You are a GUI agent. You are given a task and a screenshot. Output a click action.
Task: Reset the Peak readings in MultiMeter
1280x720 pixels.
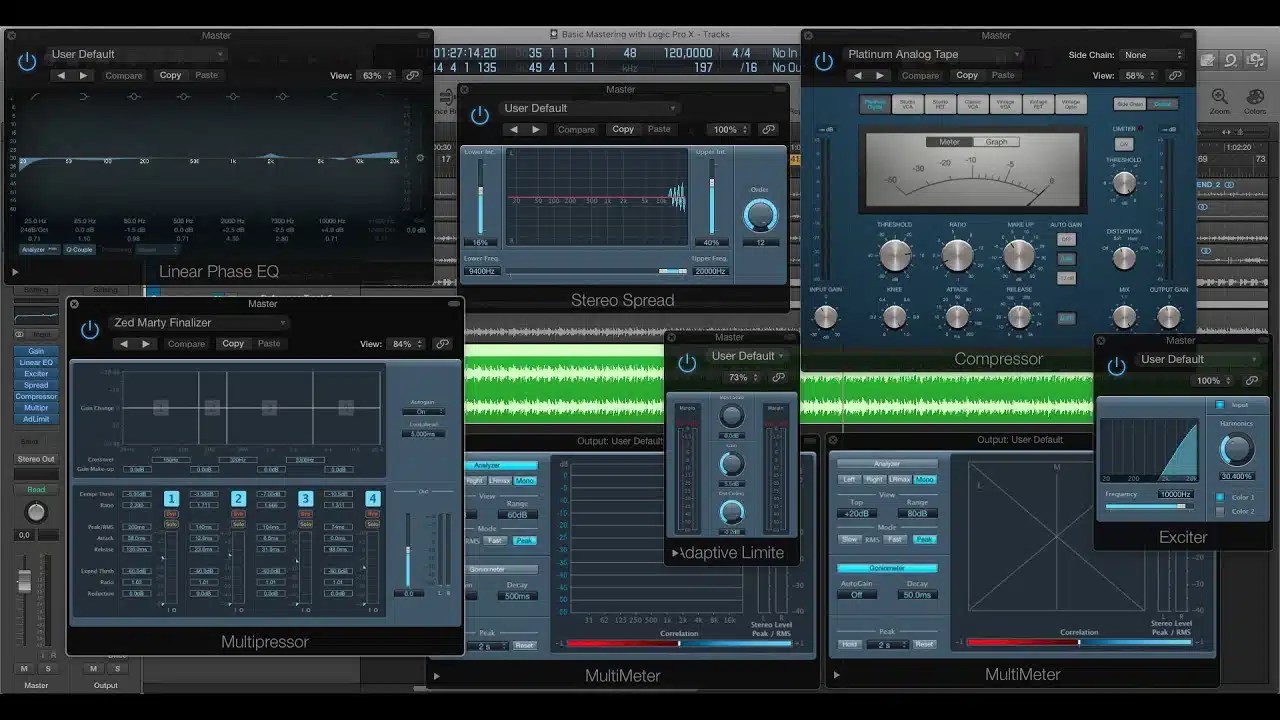pos(925,645)
